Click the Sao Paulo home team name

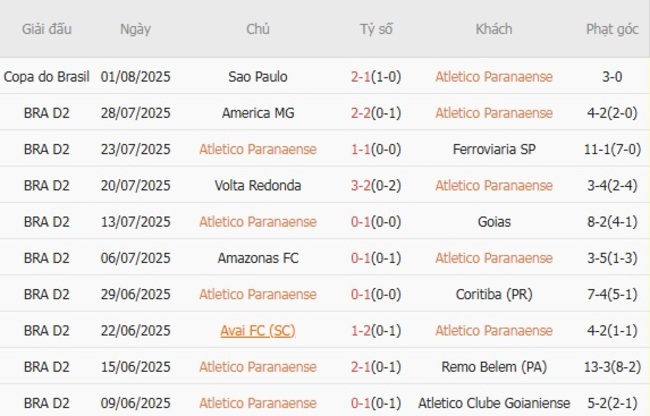258,77
